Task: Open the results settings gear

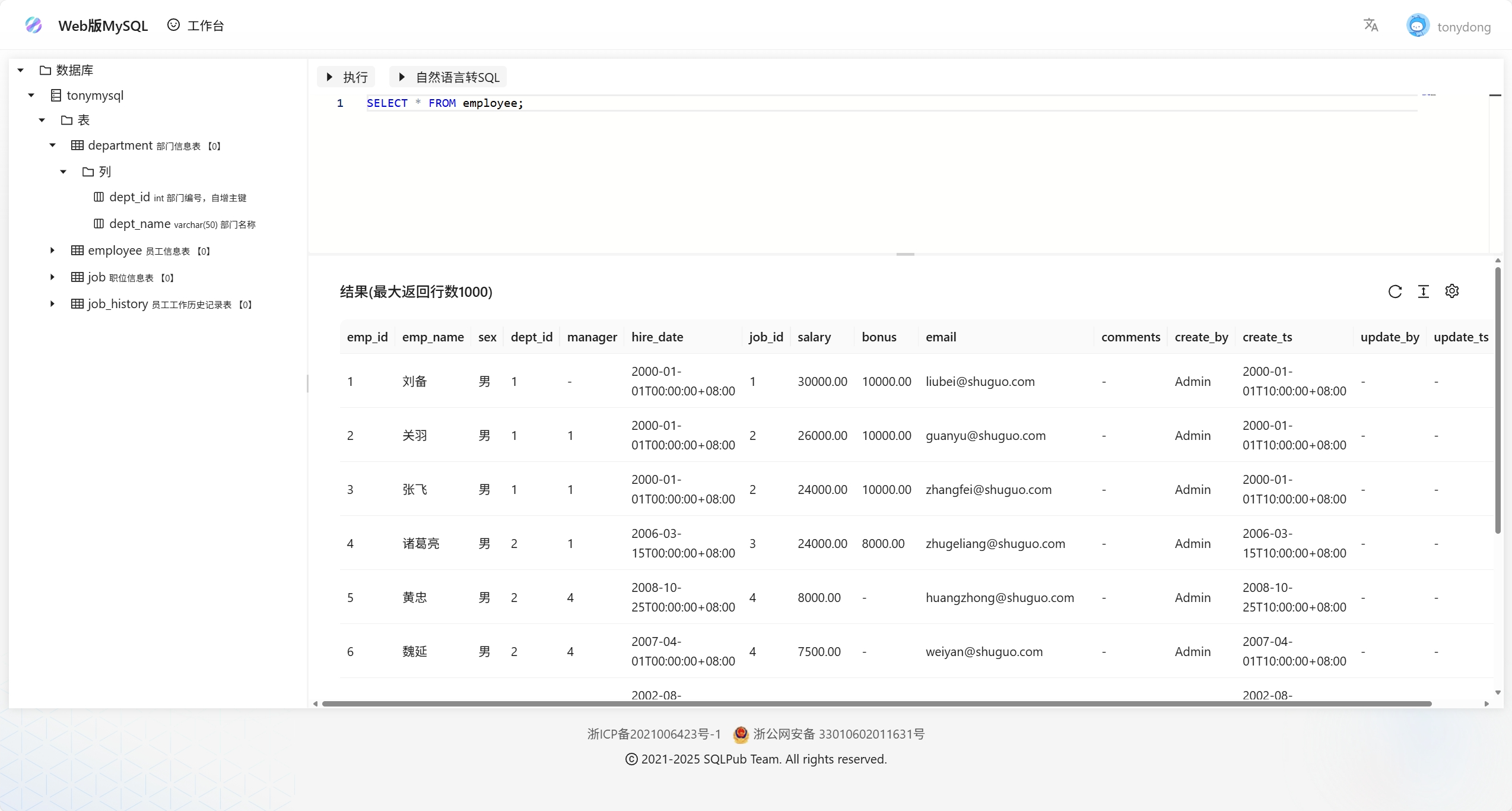Action: tap(1452, 291)
